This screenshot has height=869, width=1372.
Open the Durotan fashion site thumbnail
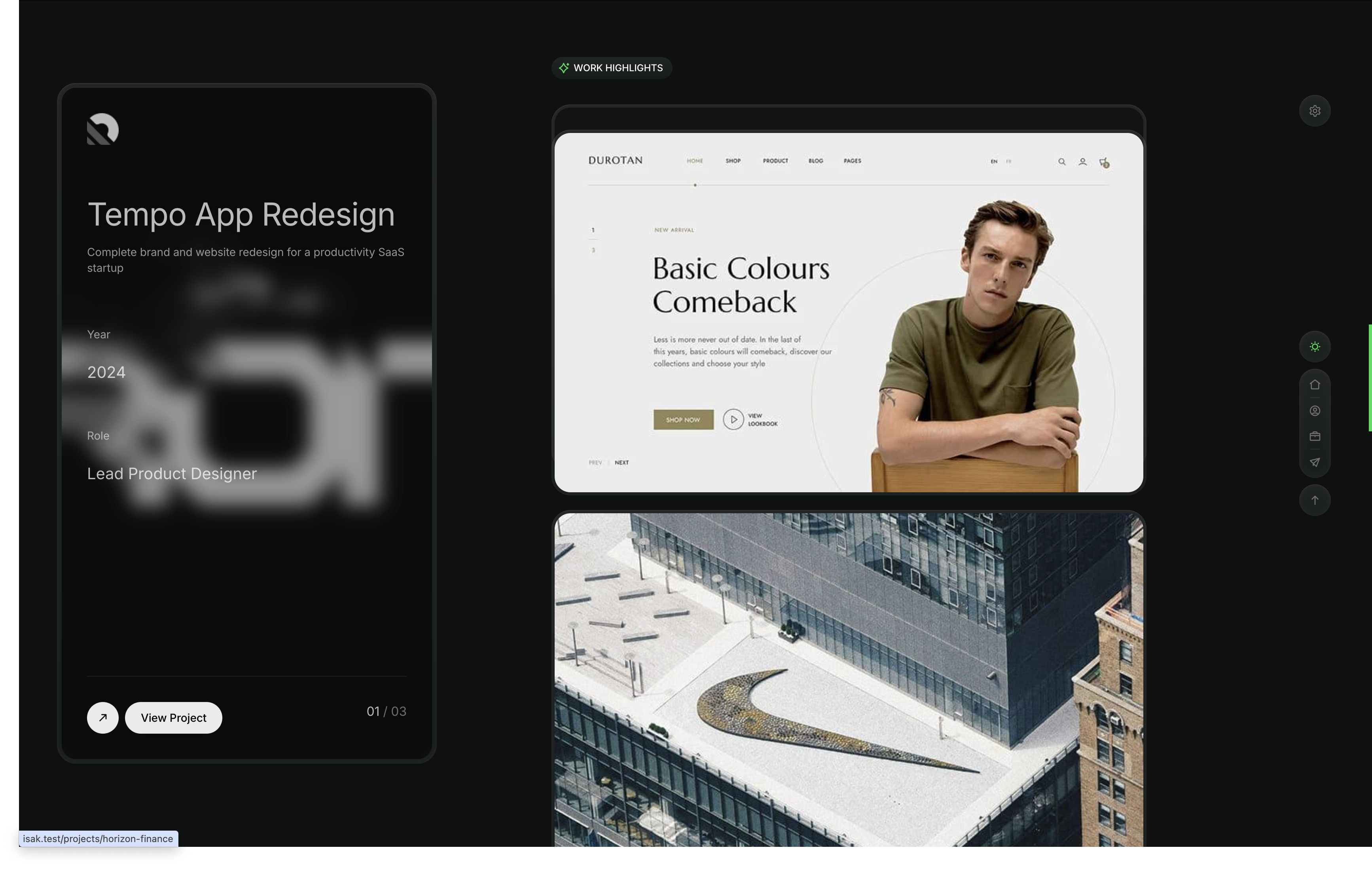pos(848,312)
